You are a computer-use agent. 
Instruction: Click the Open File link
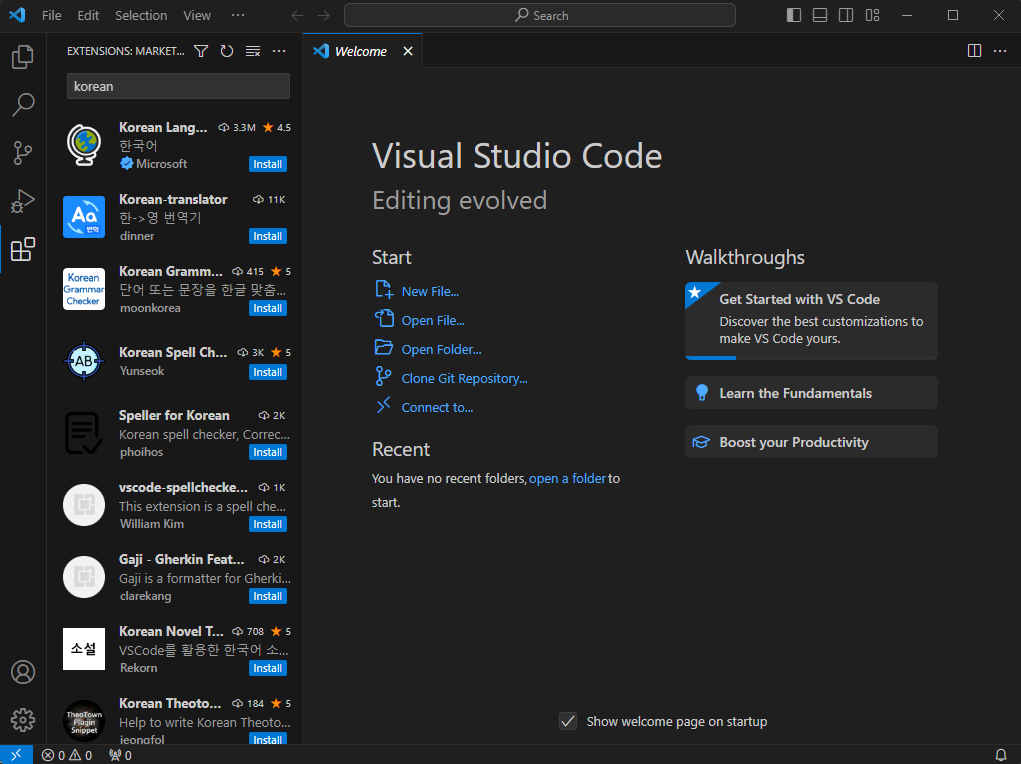433,320
